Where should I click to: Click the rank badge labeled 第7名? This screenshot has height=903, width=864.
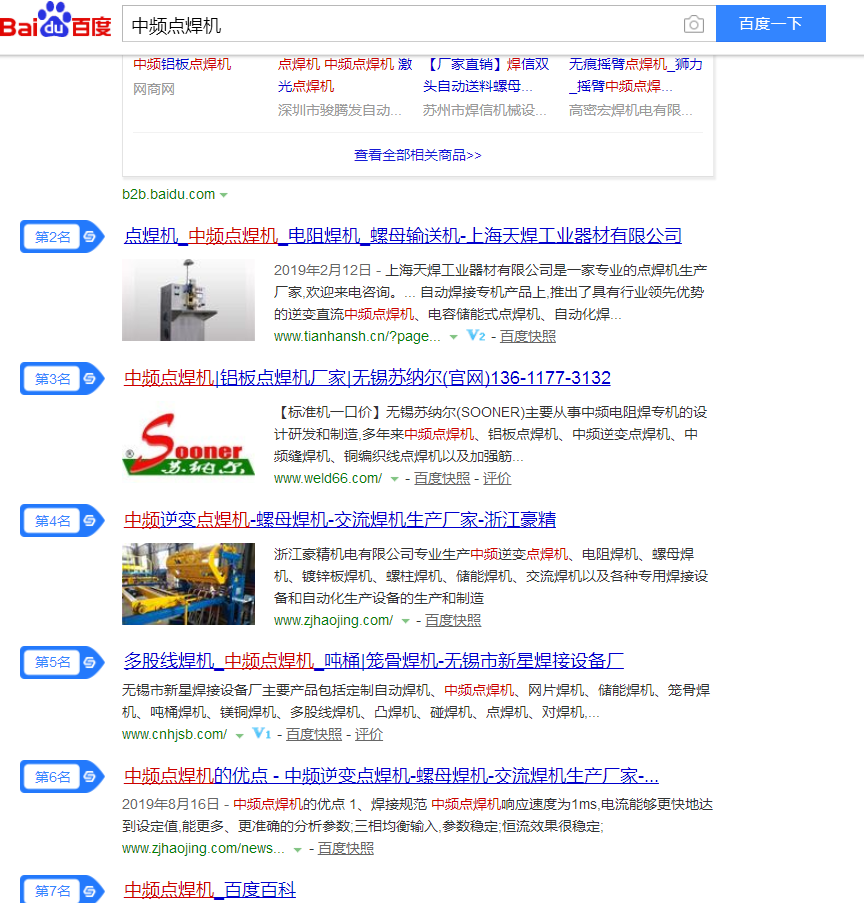click(x=62, y=890)
